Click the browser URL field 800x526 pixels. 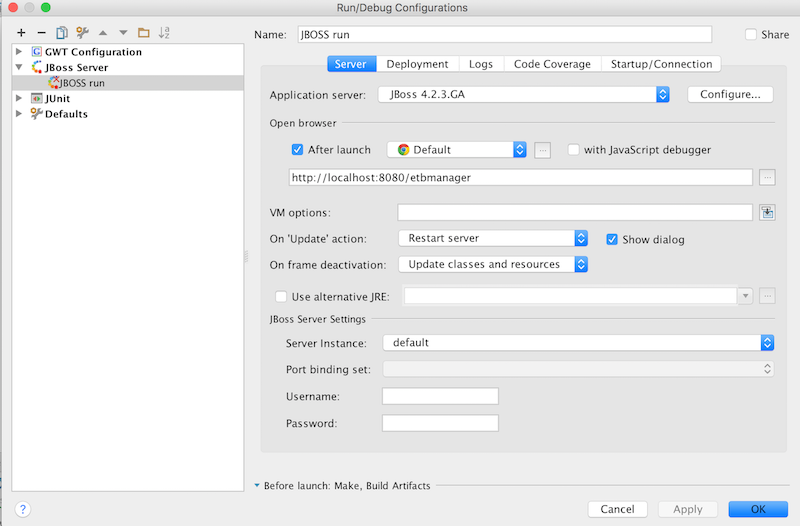coord(520,178)
